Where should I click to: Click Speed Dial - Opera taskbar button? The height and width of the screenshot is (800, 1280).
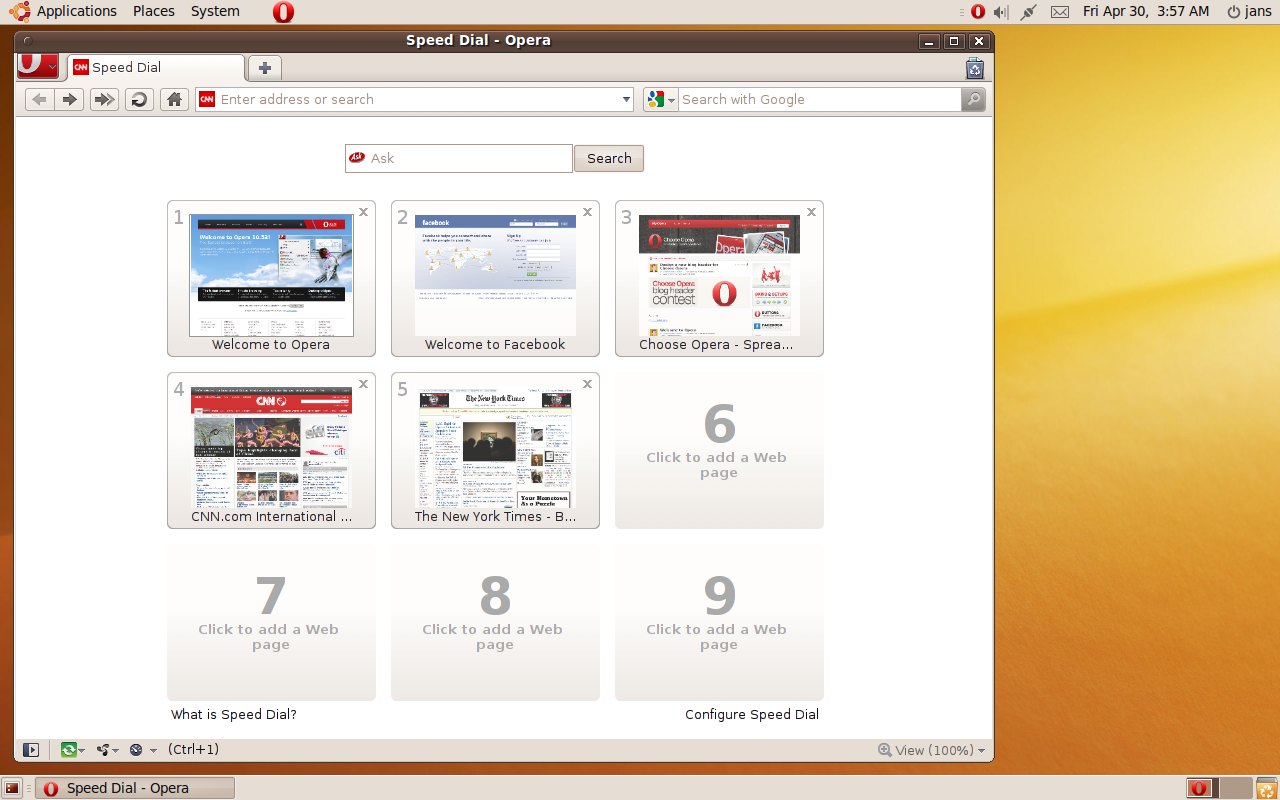click(x=135, y=788)
